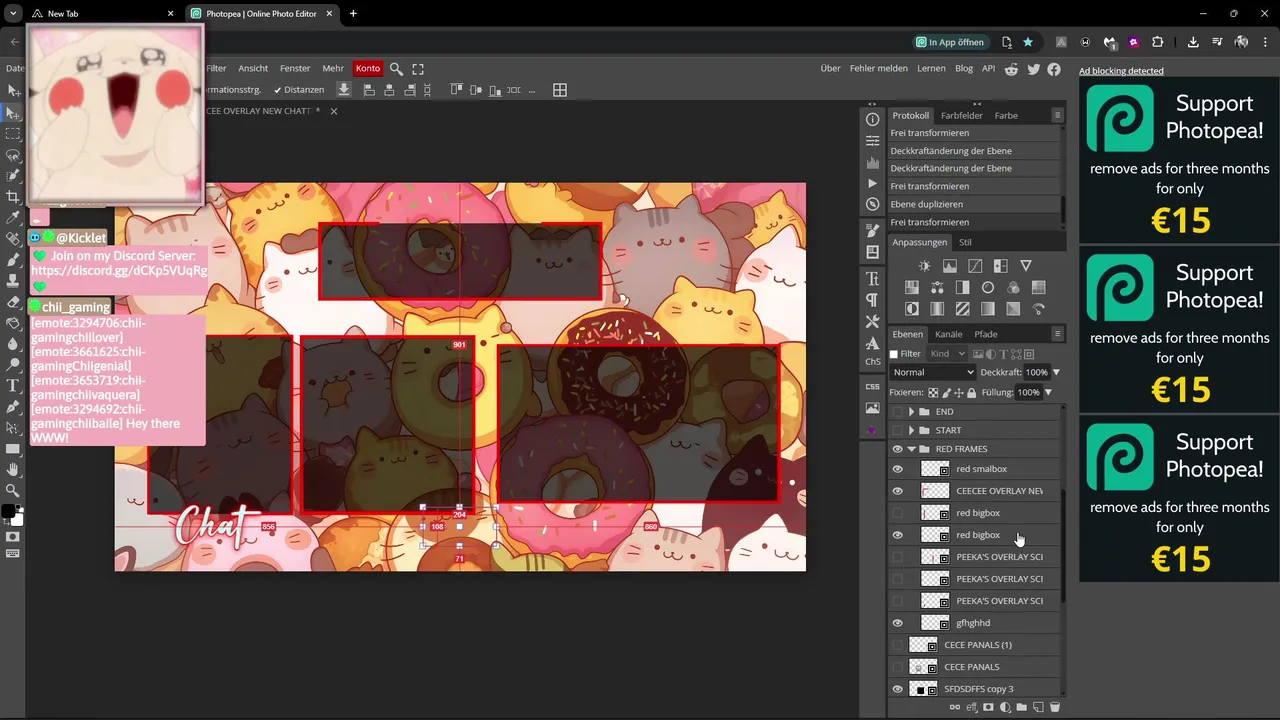Open the Reddit link icon

pos(1011,68)
